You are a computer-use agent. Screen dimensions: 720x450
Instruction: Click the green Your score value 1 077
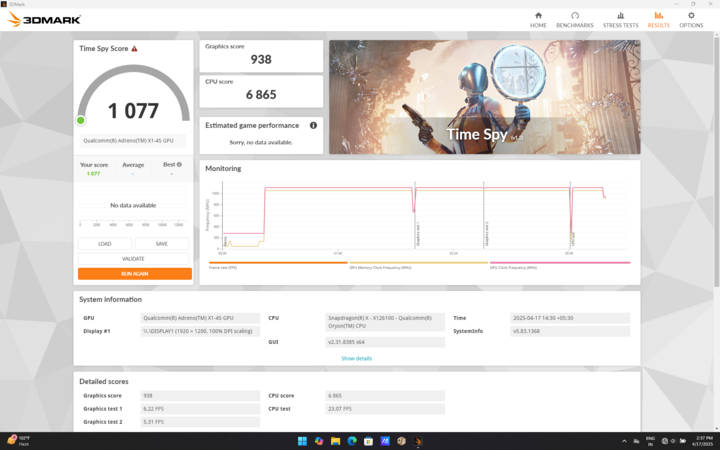coord(94,174)
